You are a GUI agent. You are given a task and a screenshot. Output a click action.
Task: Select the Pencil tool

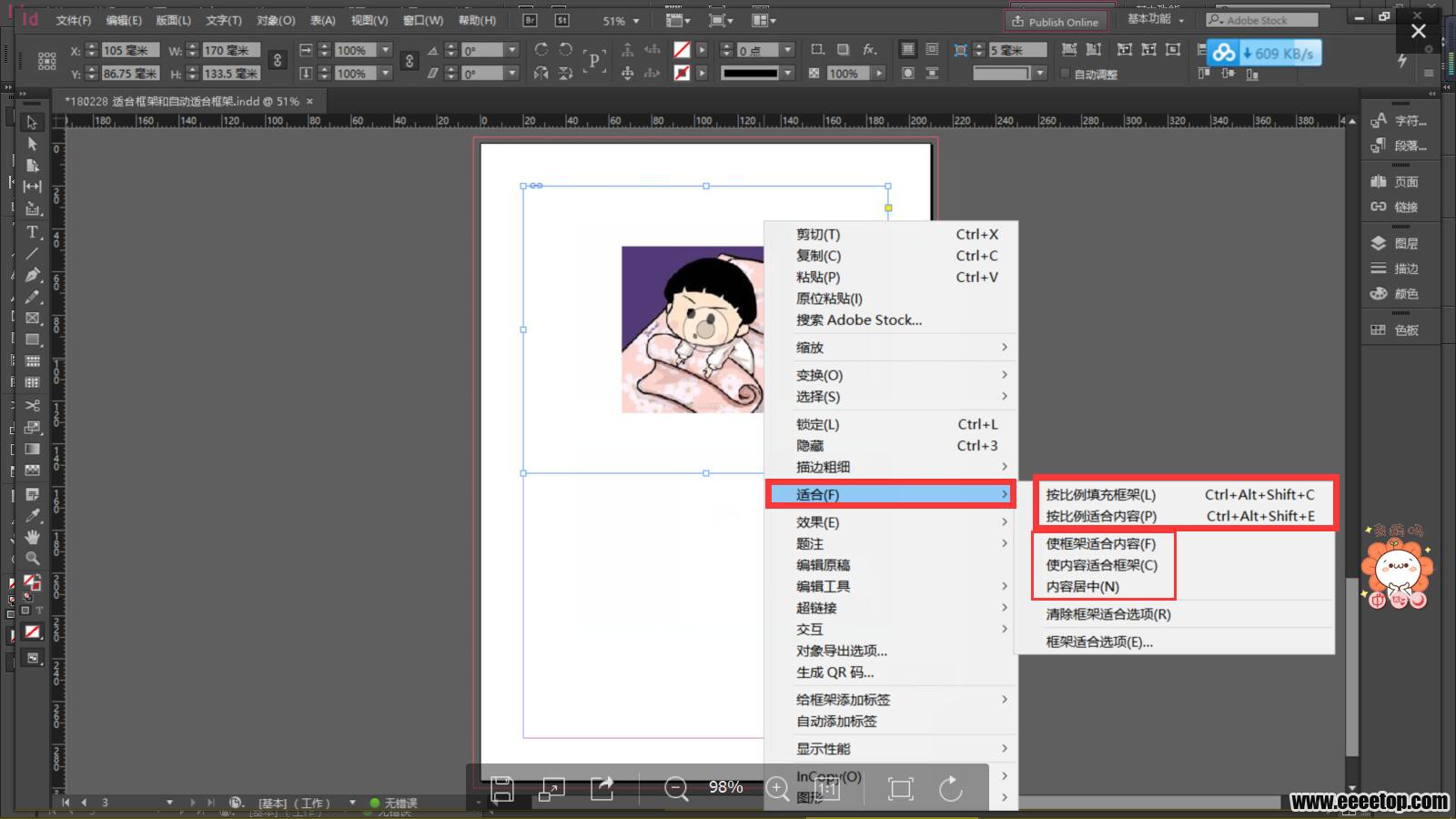point(33,297)
